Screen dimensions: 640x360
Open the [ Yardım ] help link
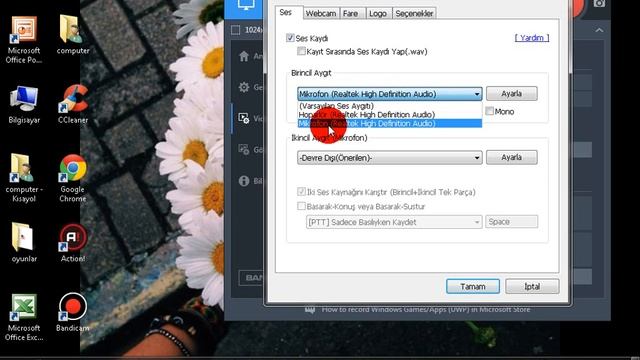532,38
